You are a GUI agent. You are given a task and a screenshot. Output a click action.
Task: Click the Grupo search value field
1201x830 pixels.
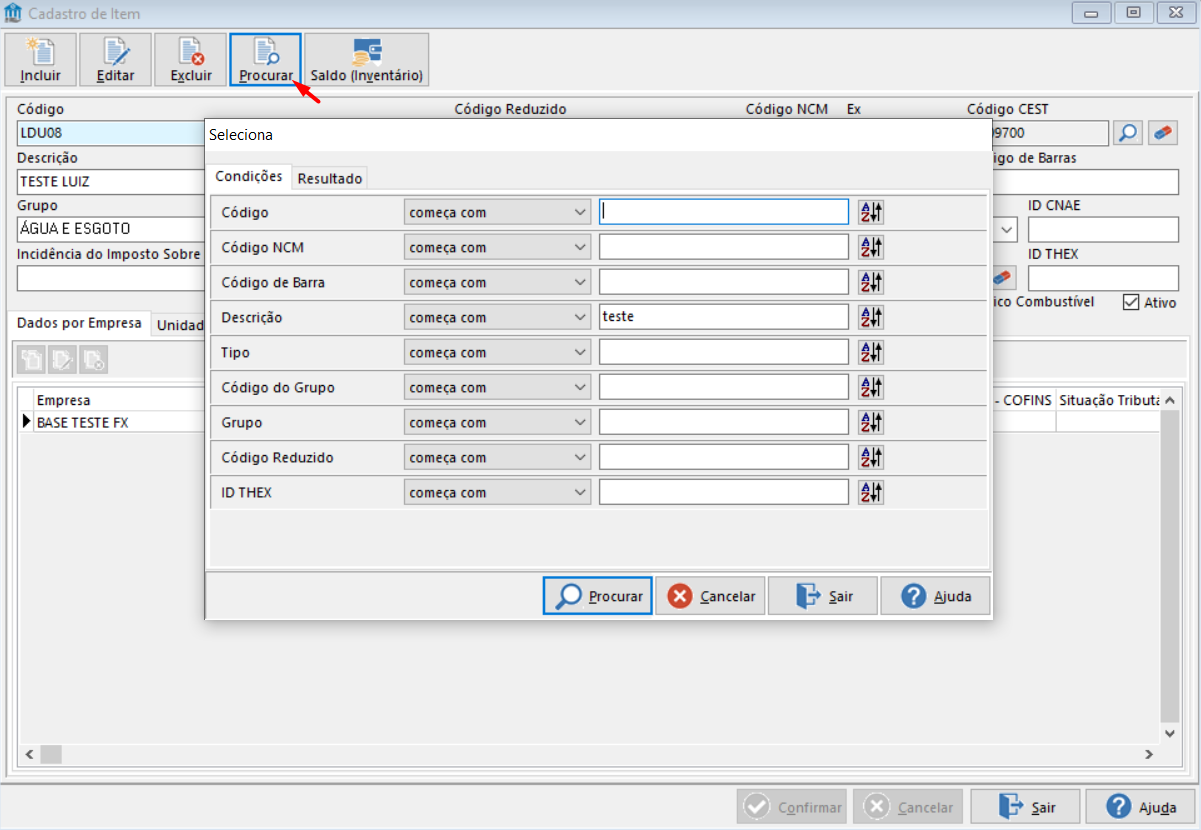724,422
